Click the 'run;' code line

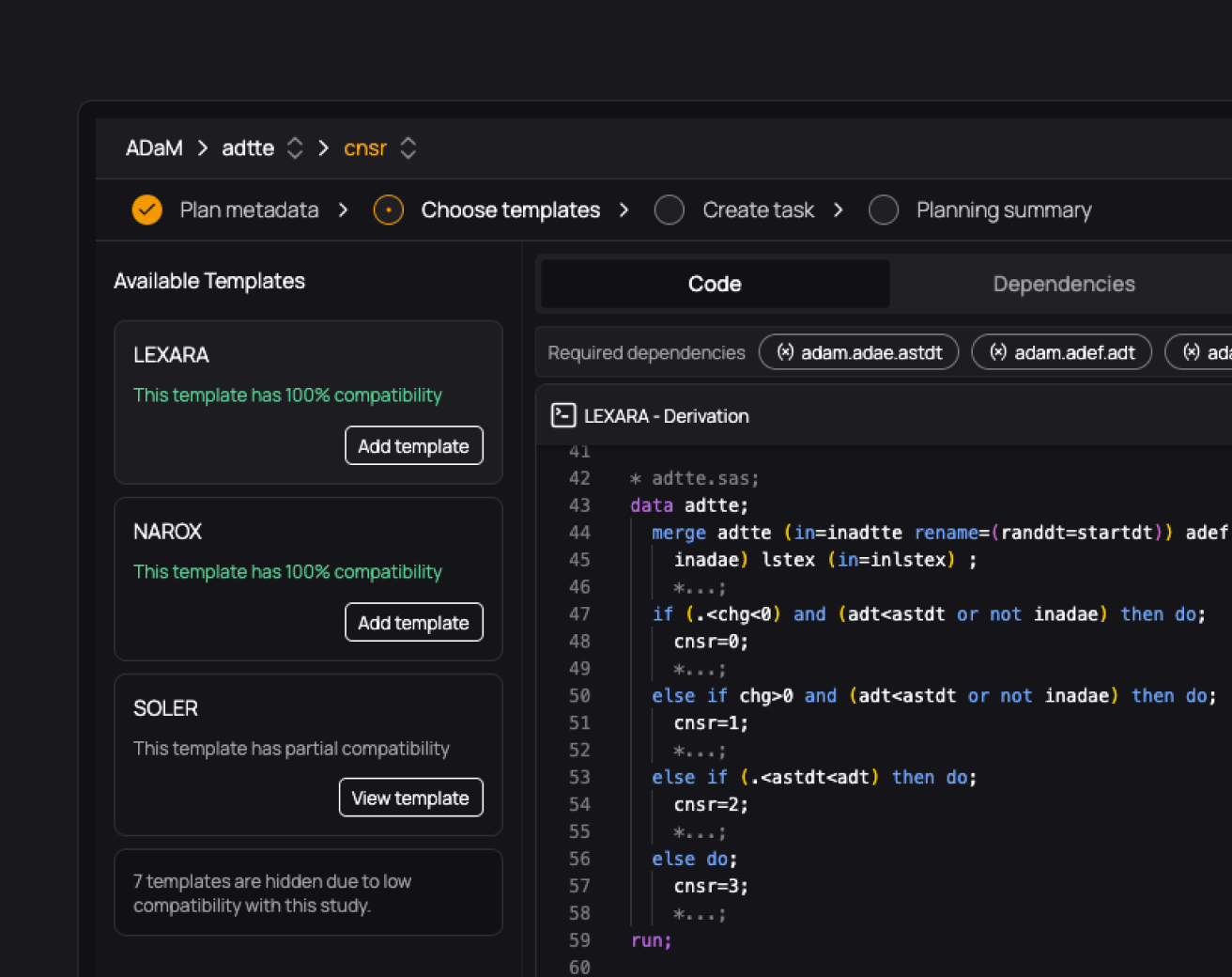point(651,940)
